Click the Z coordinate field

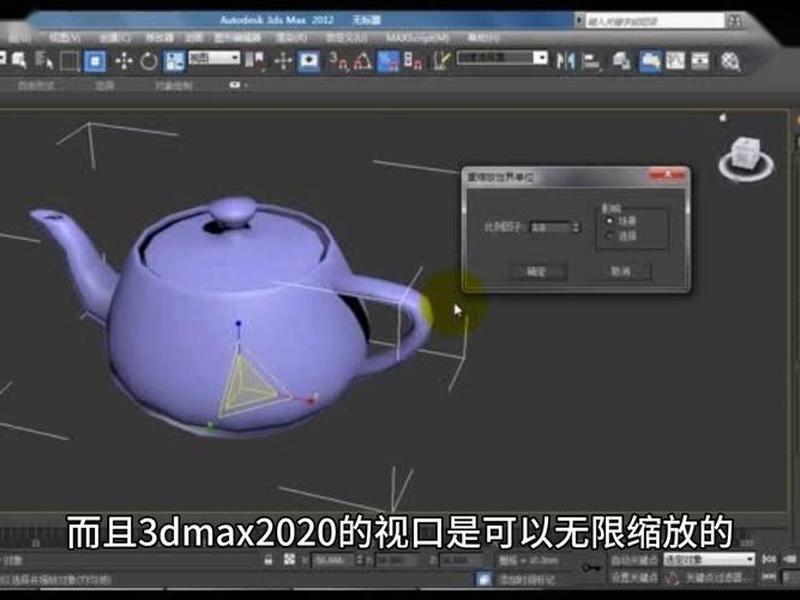(x=460, y=561)
